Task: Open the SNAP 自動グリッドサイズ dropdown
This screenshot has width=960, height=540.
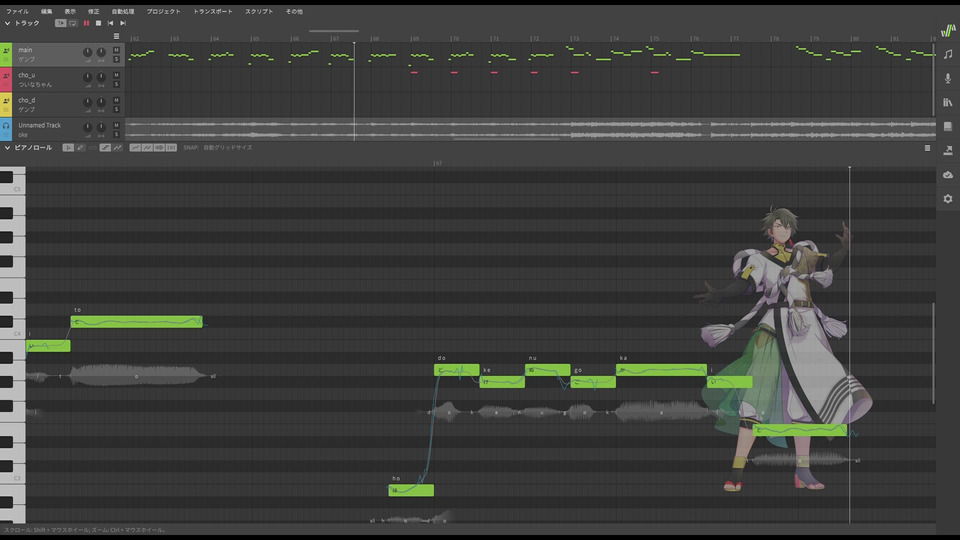Action: (x=228, y=148)
